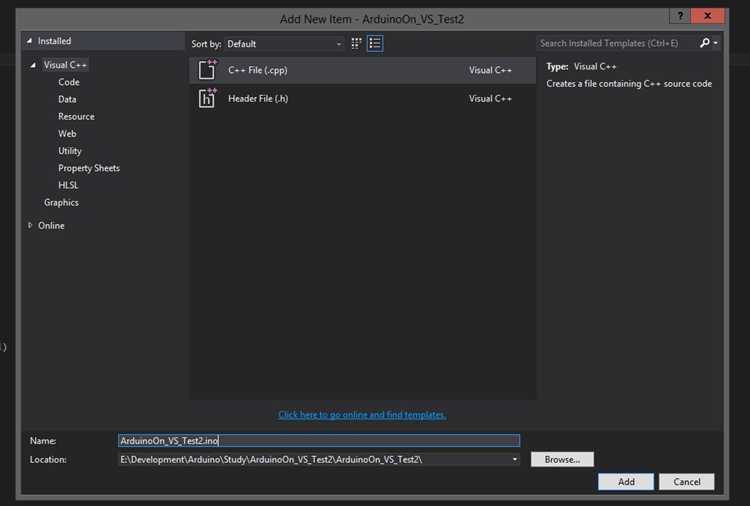
Task: Focus the Name input field
Action: (x=319, y=440)
